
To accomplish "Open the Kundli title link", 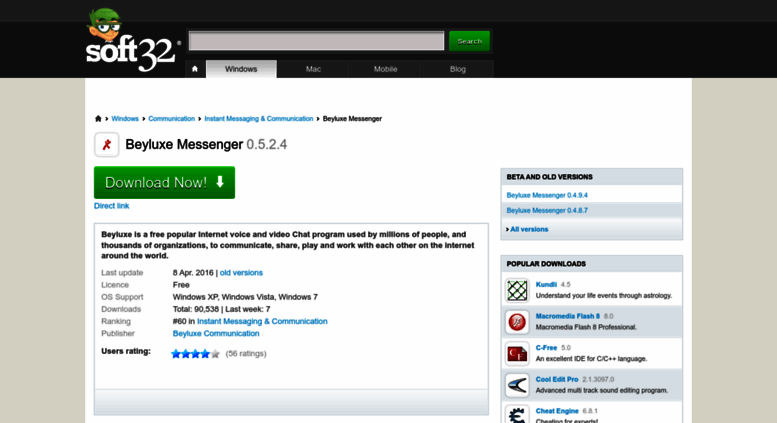I will tap(546, 284).
